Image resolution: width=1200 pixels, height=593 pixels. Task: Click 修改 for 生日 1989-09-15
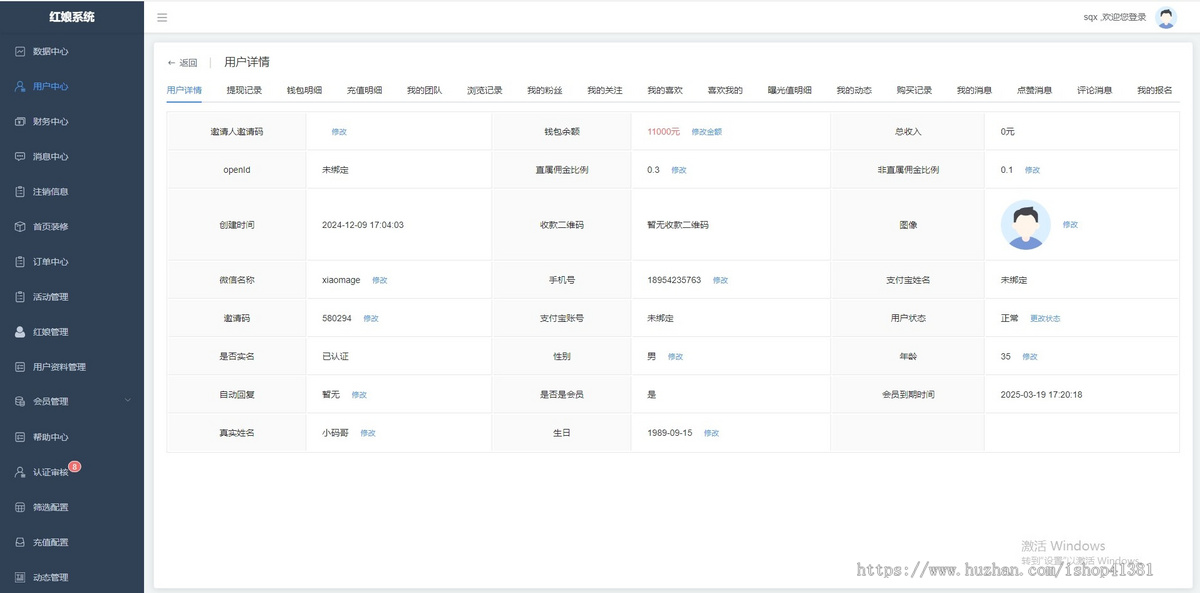click(711, 433)
